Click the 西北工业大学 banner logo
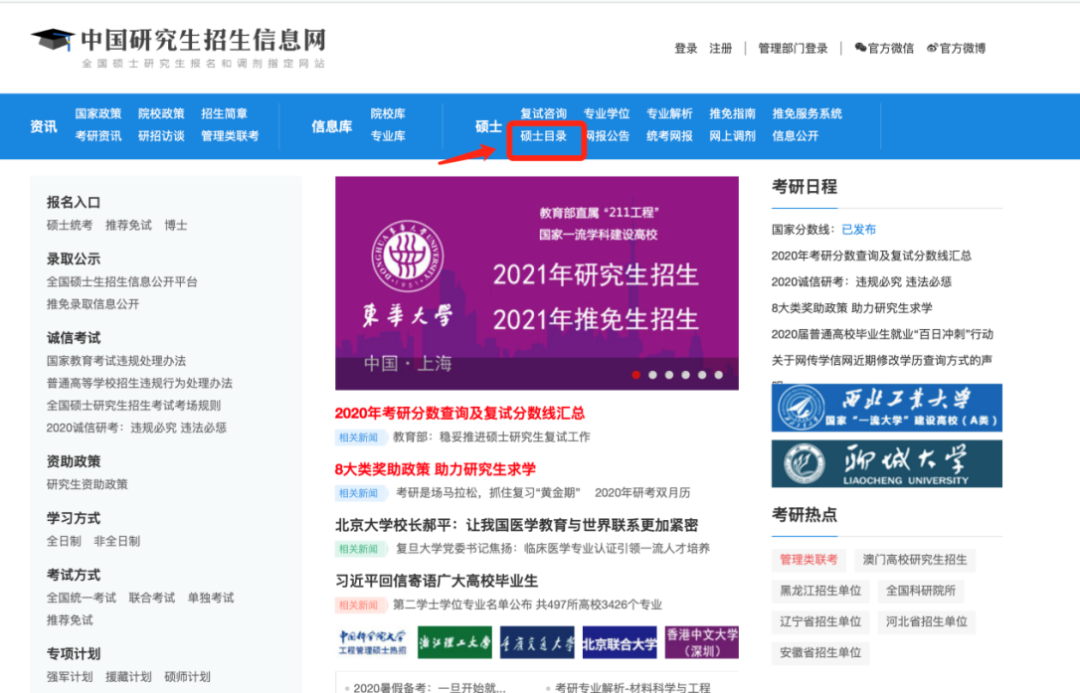The width and height of the screenshot is (1080, 693). click(886, 408)
